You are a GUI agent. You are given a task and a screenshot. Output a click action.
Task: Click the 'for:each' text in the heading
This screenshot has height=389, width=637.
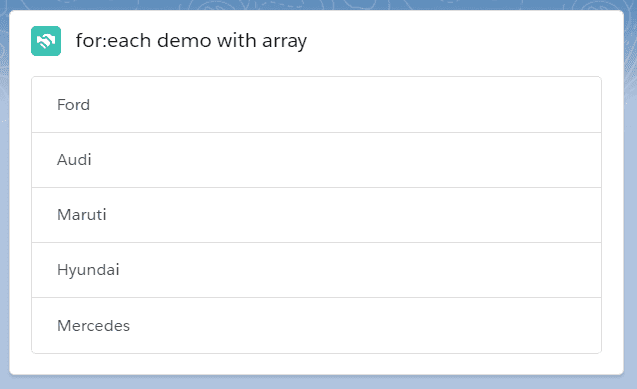113,41
